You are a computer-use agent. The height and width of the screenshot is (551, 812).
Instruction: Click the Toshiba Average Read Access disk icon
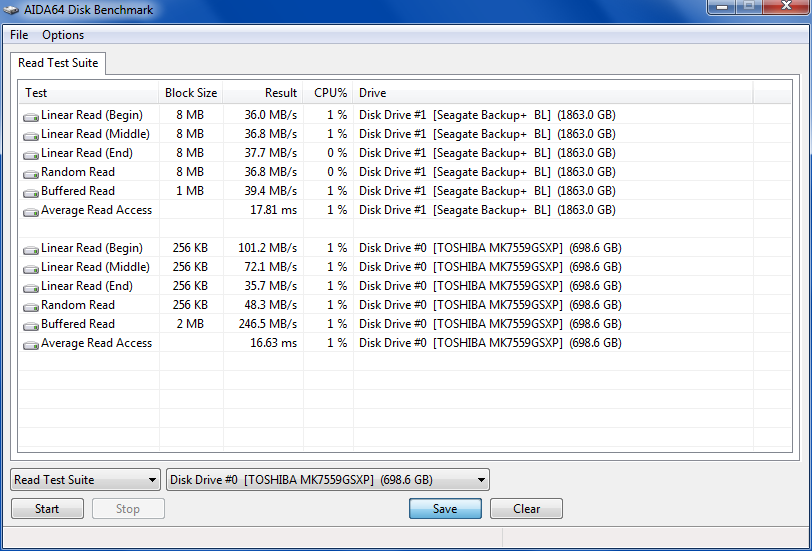coord(31,344)
